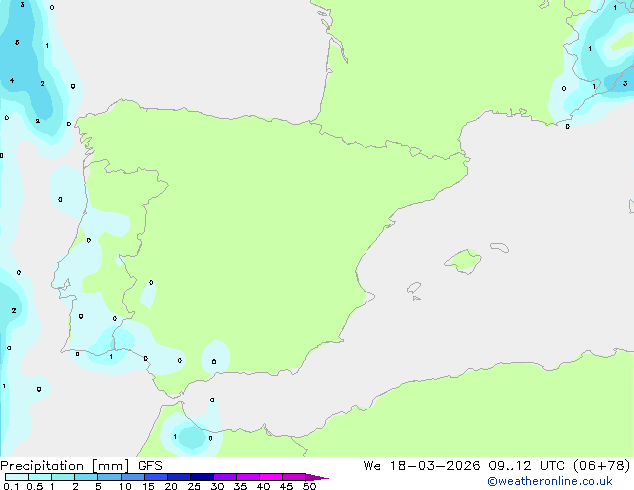634x490 pixels.
Task: Pick the 30–35 mm purple legend swatch
Action: 224,477
